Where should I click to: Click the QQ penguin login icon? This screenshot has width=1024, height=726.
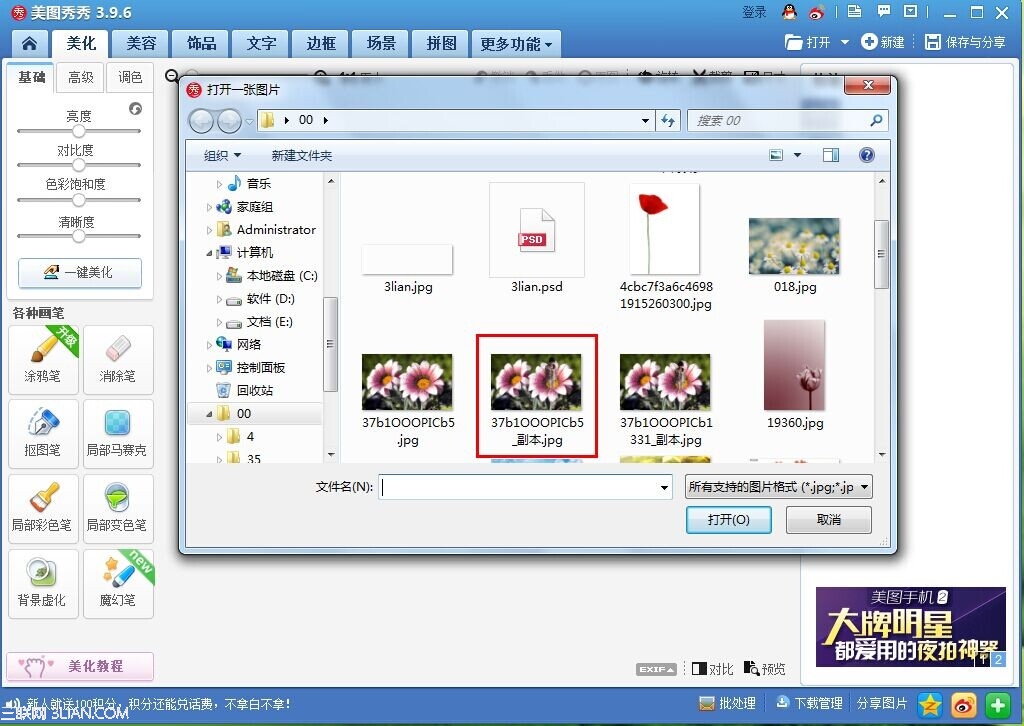(790, 12)
